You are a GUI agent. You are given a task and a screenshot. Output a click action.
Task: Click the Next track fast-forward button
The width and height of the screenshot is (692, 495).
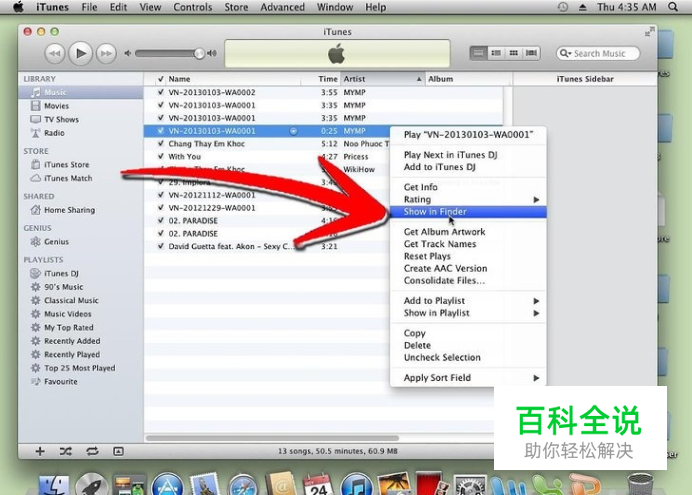click(x=106, y=53)
